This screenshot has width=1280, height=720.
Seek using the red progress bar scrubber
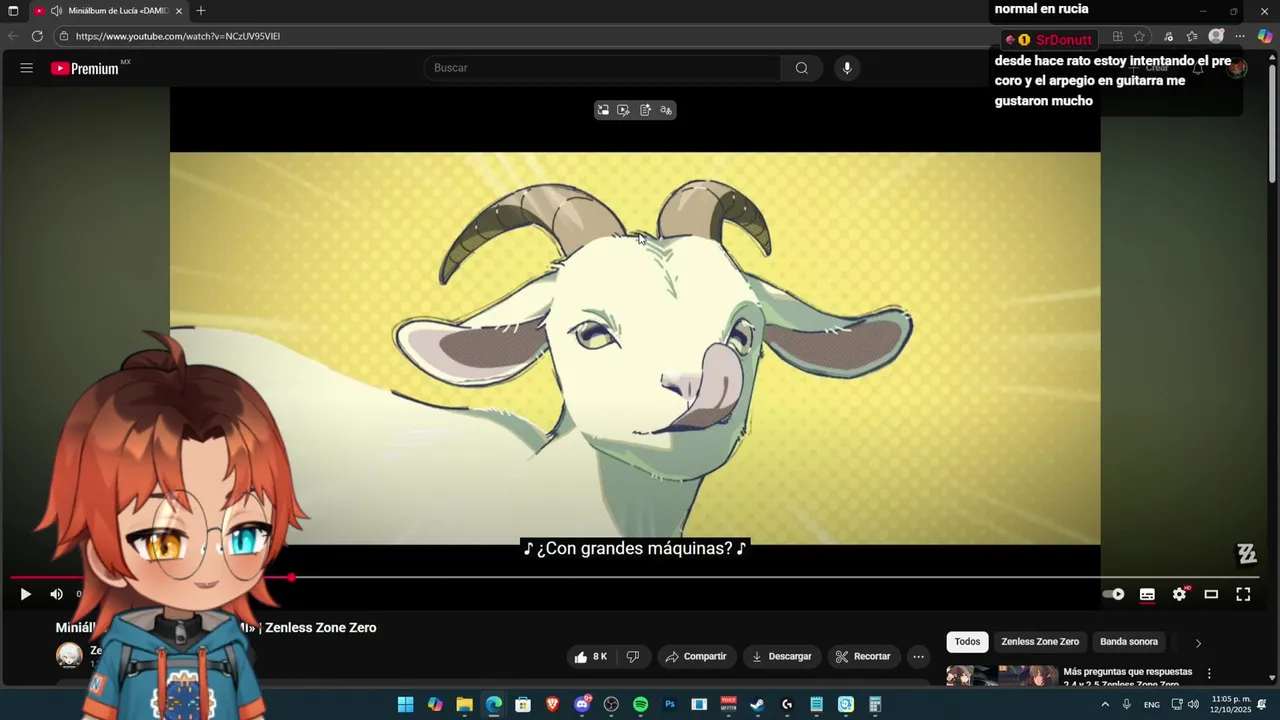tap(291, 578)
